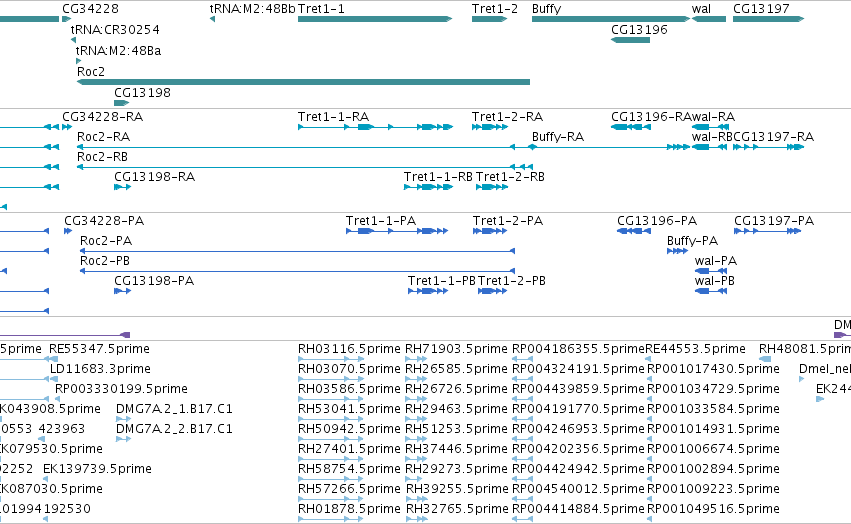Select the CG13196 gene label
851x524 pixels.
639,29
